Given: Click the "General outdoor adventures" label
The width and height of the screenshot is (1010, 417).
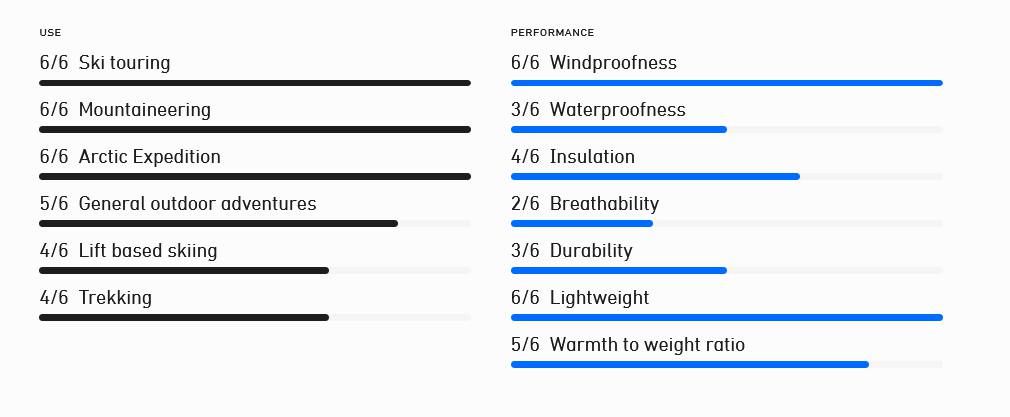Looking at the screenshot, I should point(197,204).
